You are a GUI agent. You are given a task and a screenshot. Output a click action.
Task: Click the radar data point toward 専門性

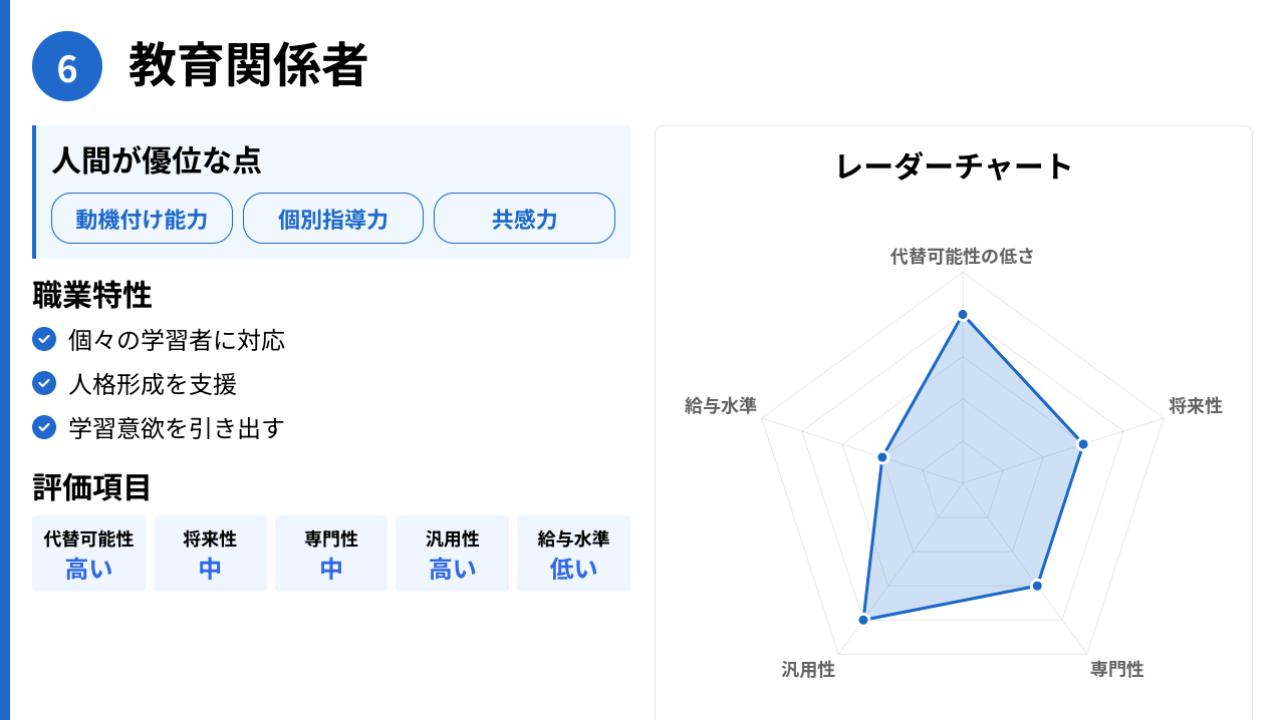click(x=1037, y=586)
